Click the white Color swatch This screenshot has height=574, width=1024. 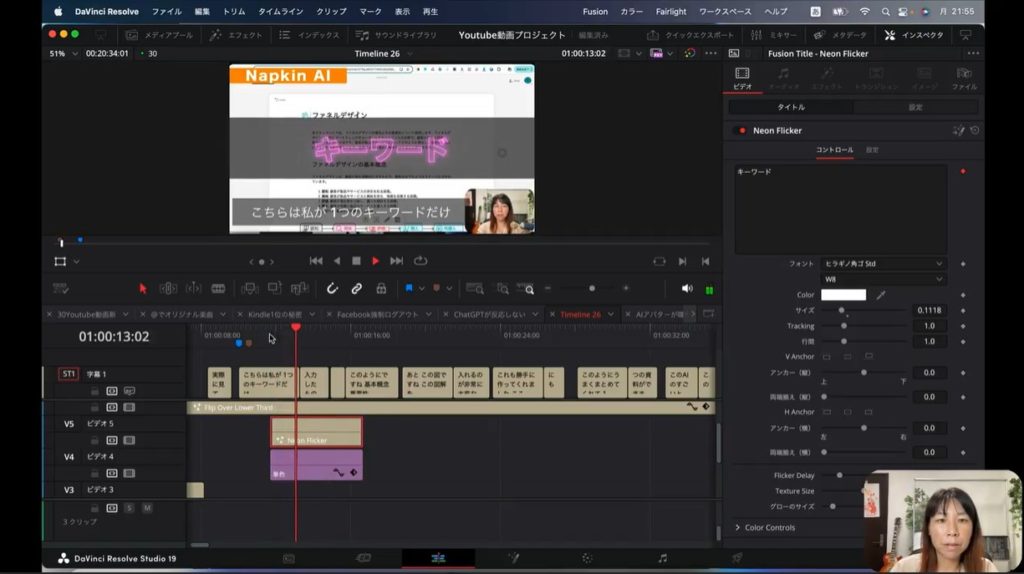pos(843,295)
